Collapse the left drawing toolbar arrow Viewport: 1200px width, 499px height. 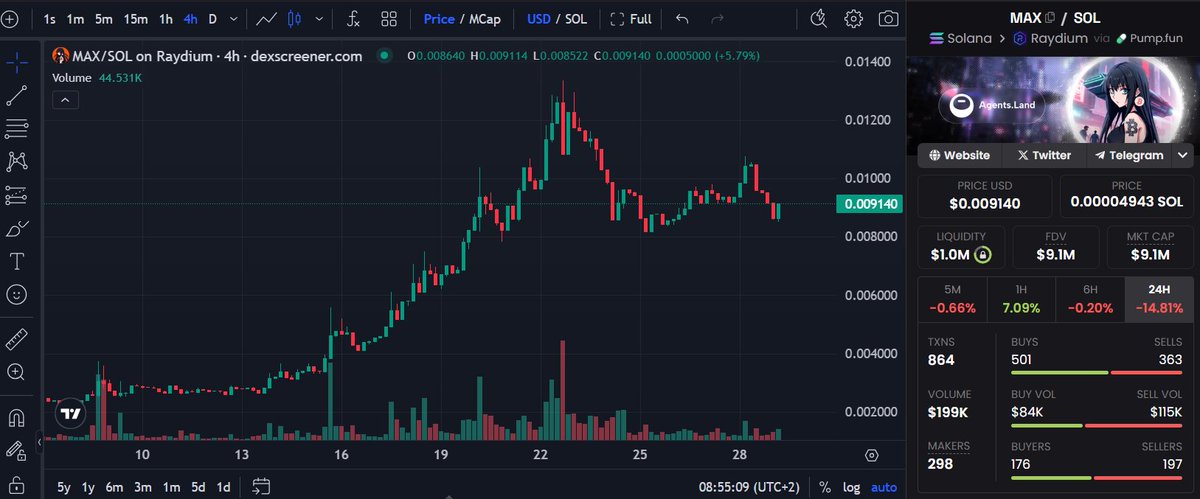click(39, 441)
